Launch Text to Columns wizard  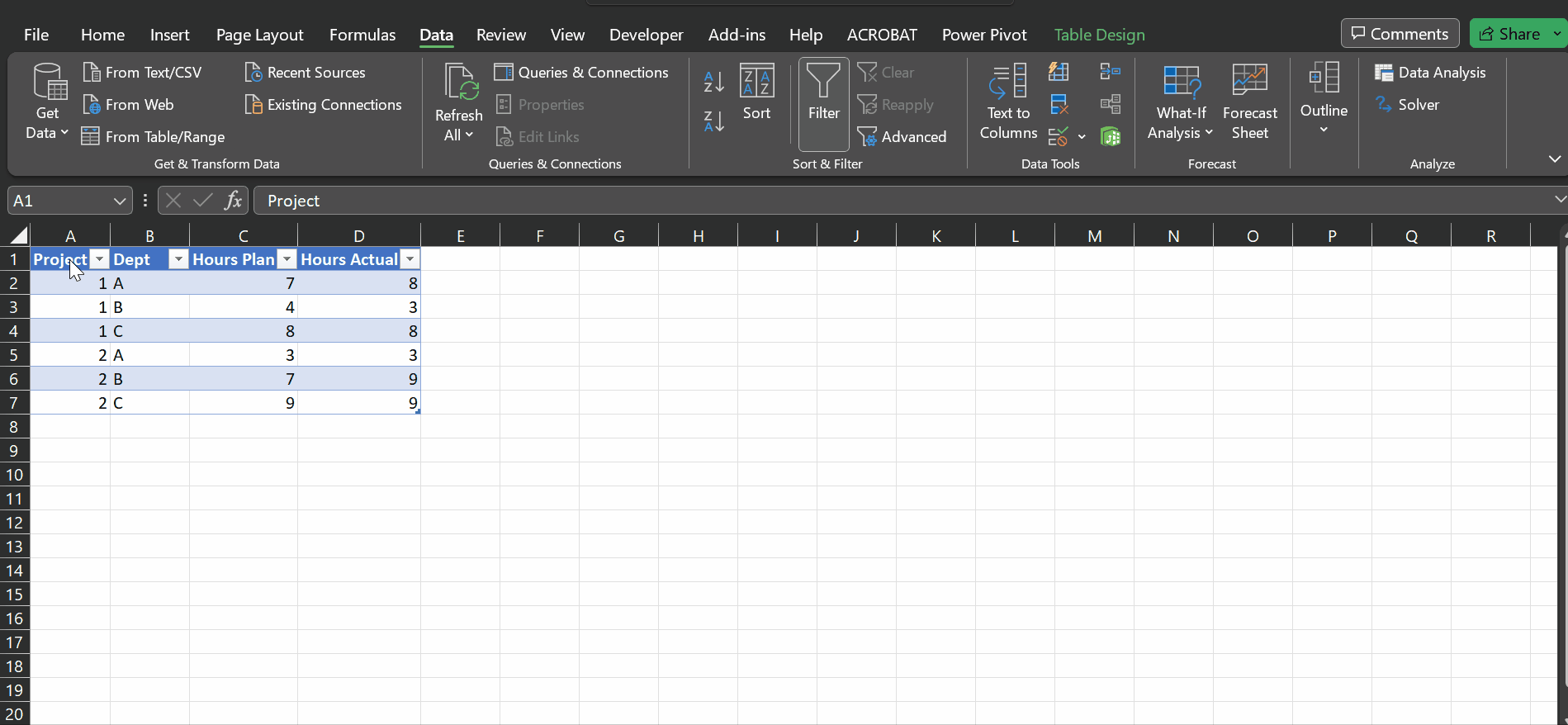1008,103
